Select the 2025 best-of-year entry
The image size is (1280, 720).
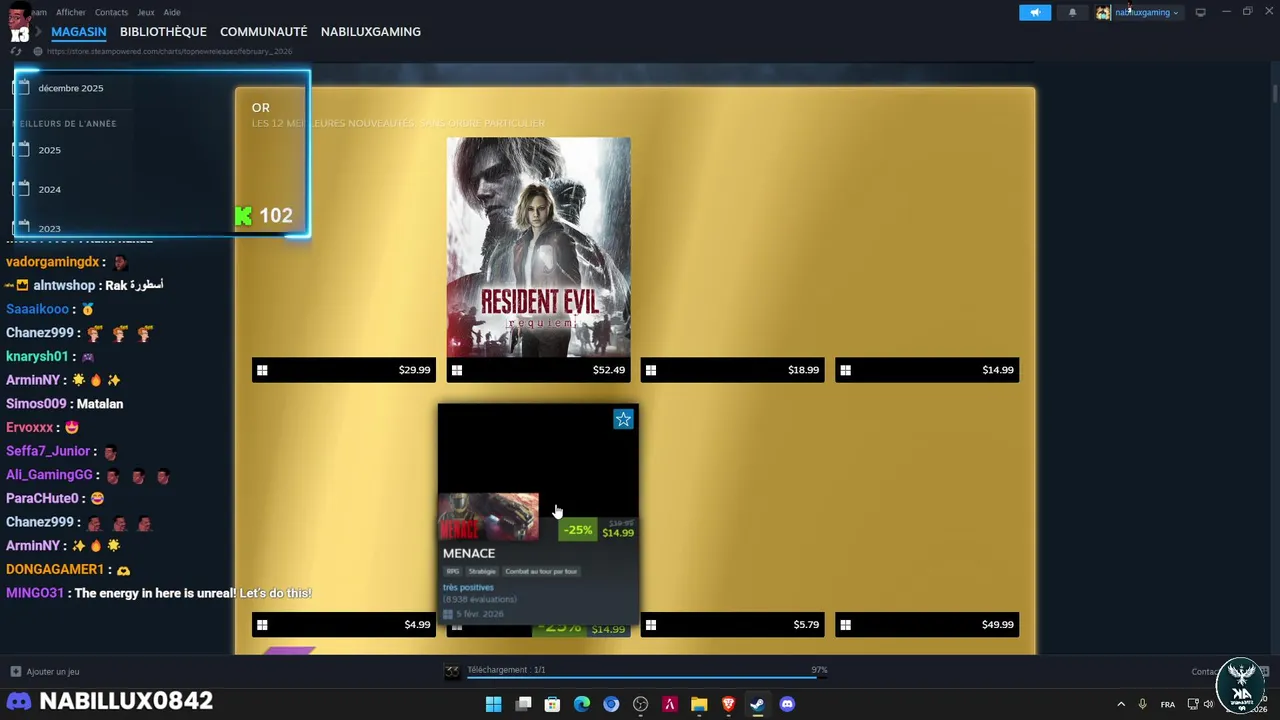coord(49,150)
